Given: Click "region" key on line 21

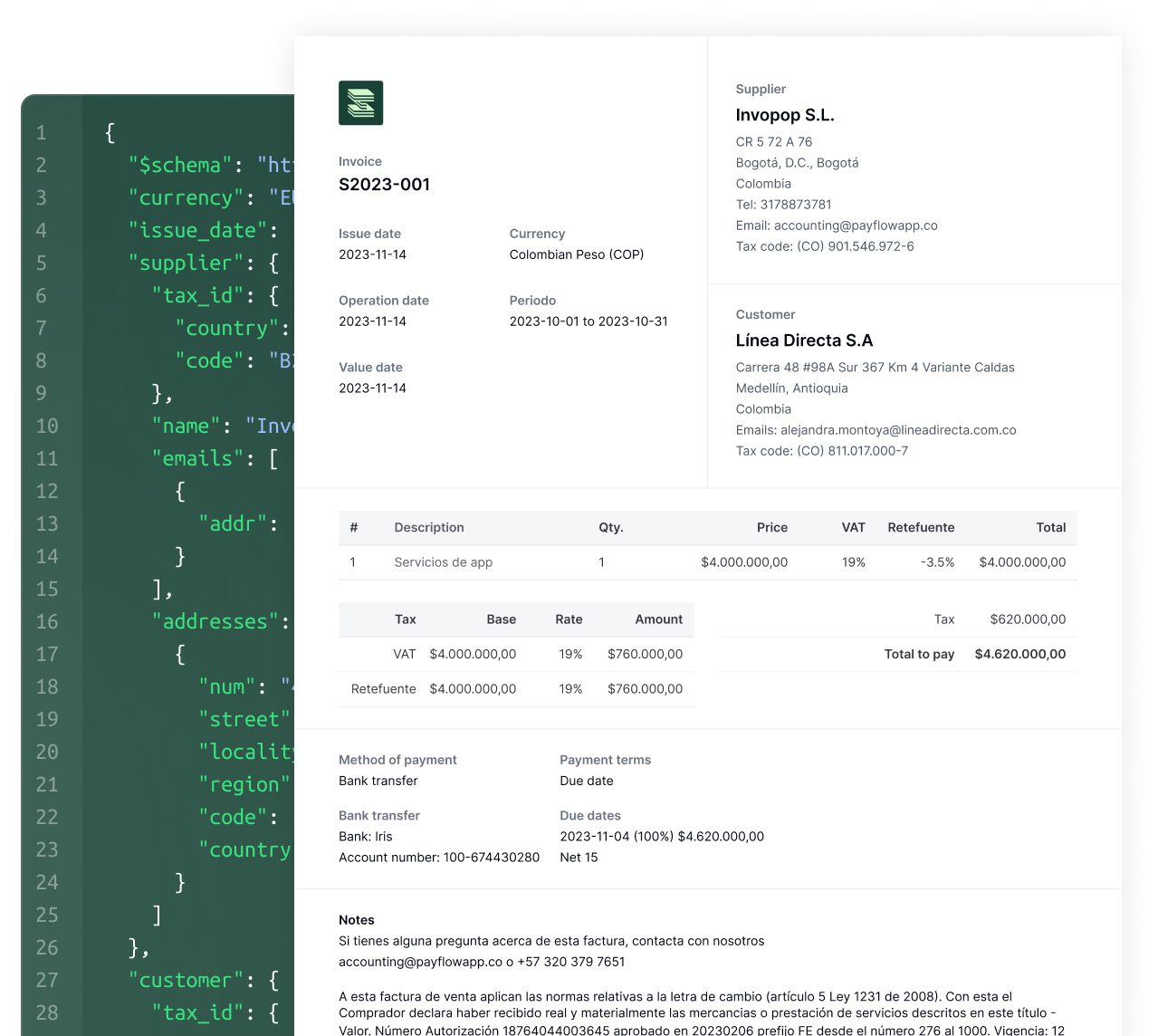Looking at the screenshot, I should pos(245,784).
